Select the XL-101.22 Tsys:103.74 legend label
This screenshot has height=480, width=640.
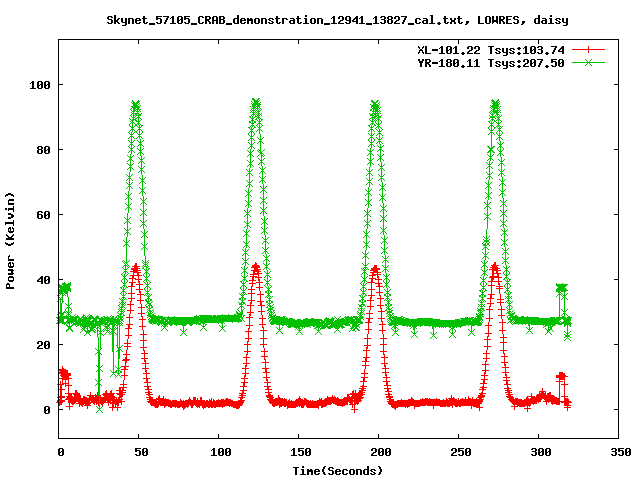491,50
